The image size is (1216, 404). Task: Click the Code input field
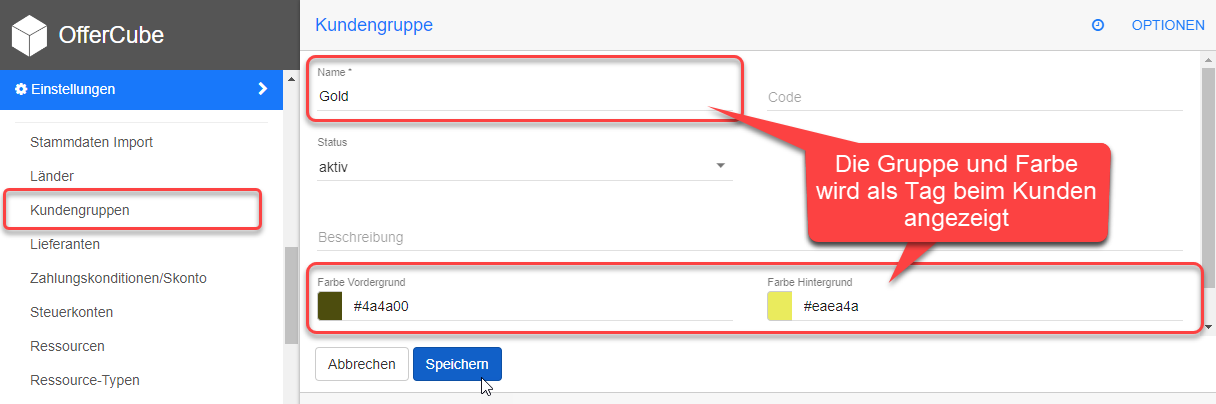pyautogui.click(x=975, y=97)
